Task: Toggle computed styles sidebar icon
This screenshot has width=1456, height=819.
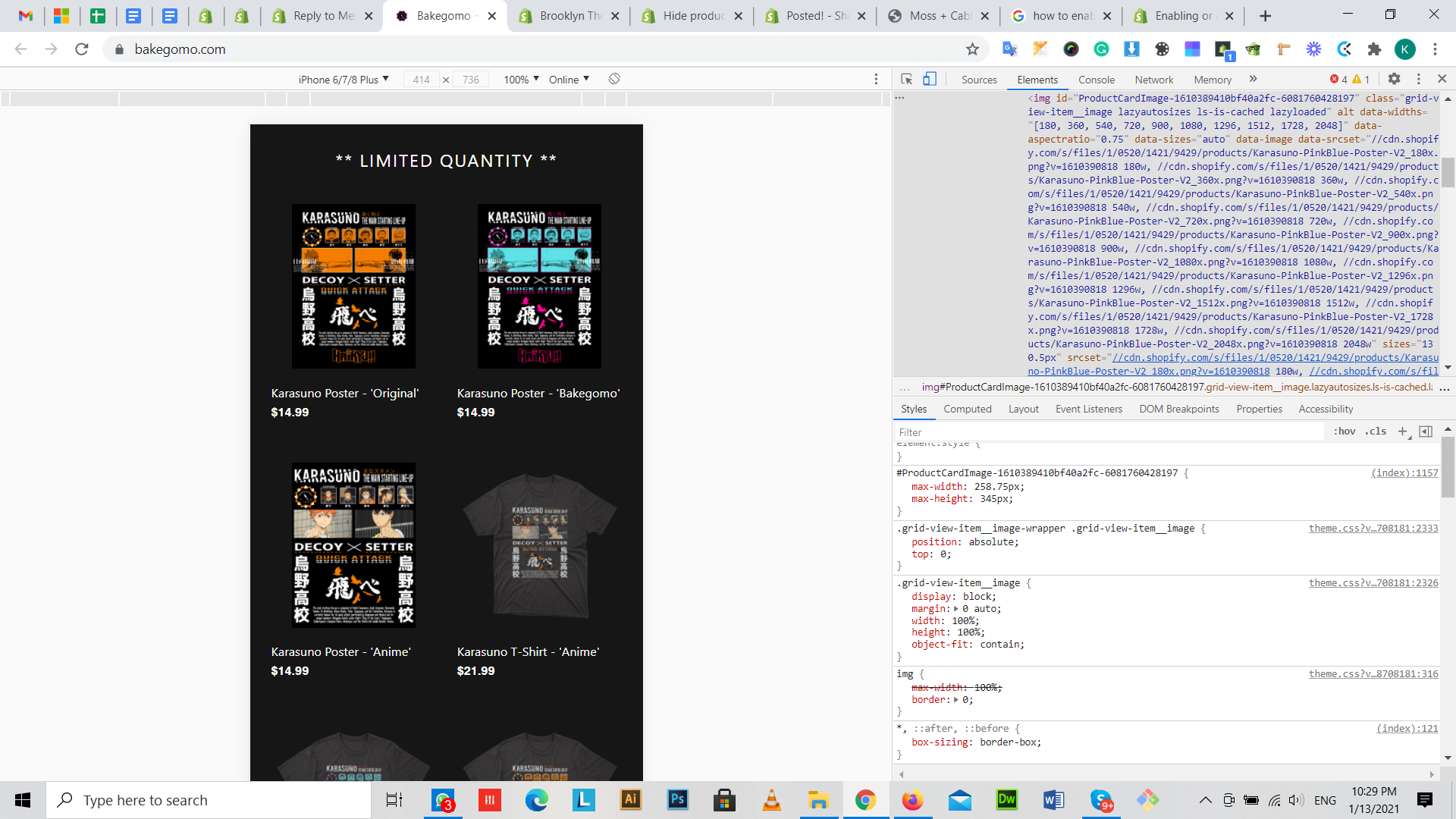Action: pyautogui.click(x=1426, y=431)
